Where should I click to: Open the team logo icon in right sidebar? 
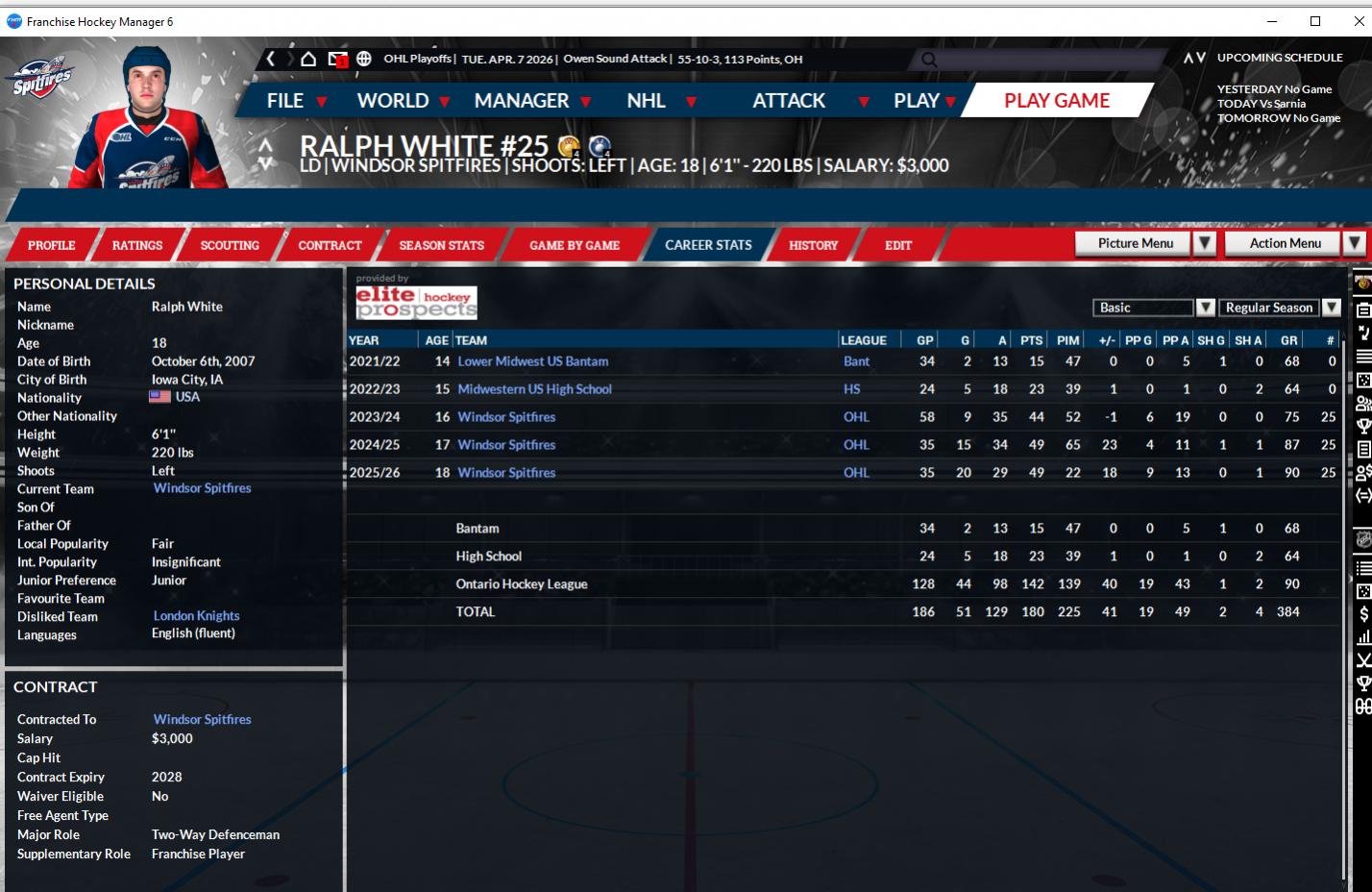[x=1363, y=284]
